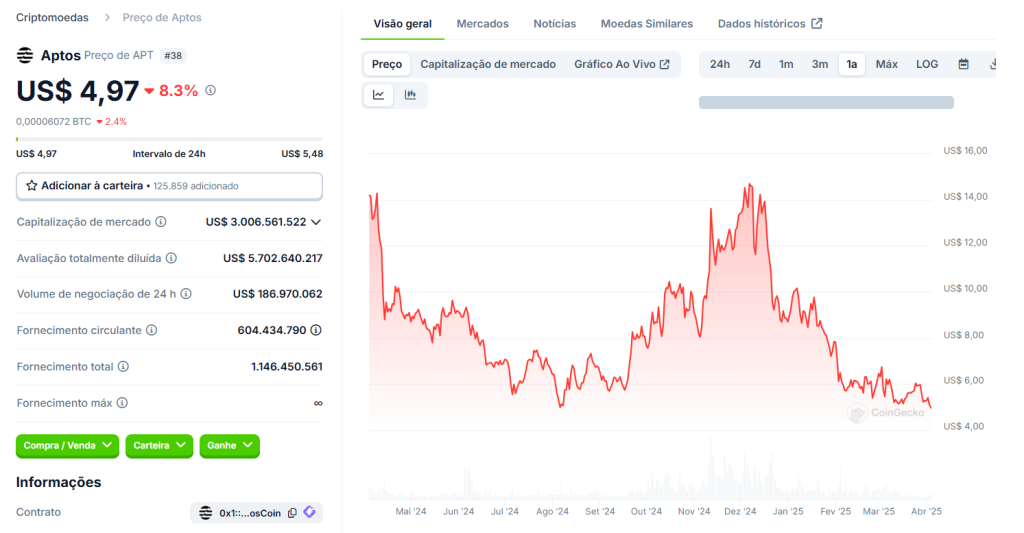Select Capitalização de mercado chart toggle
The width and height of the screenshot is (1024, 533).
pyautogui.click(x=488, y=64)
